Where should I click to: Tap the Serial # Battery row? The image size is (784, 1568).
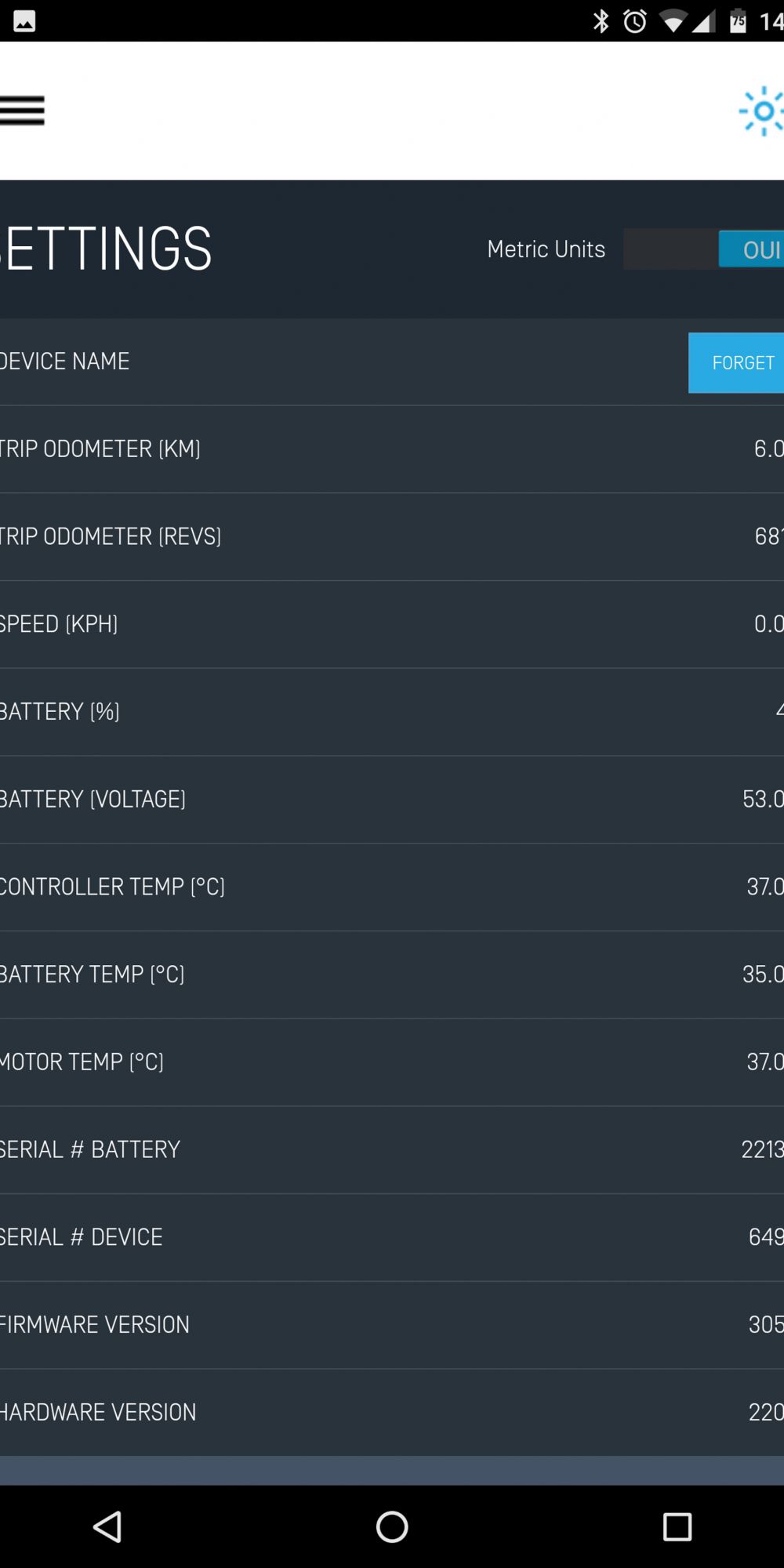(x=392, y=1150)
